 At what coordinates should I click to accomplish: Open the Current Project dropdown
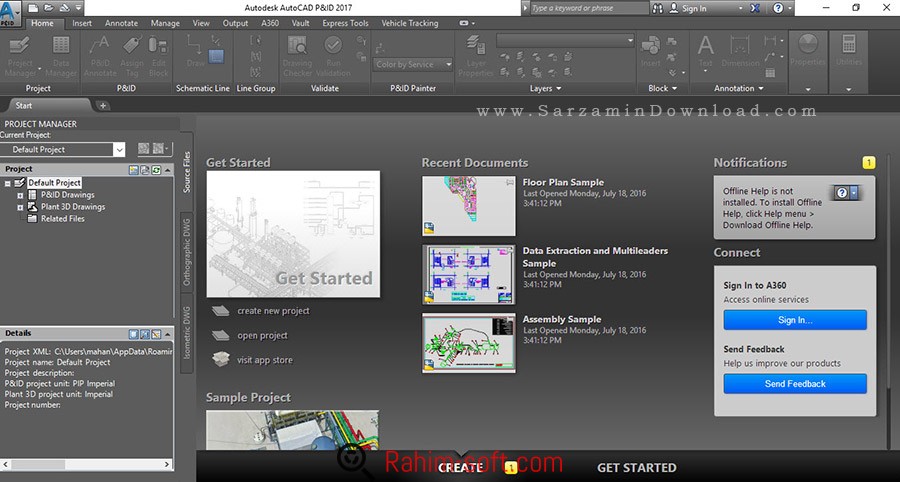(119, 150)
